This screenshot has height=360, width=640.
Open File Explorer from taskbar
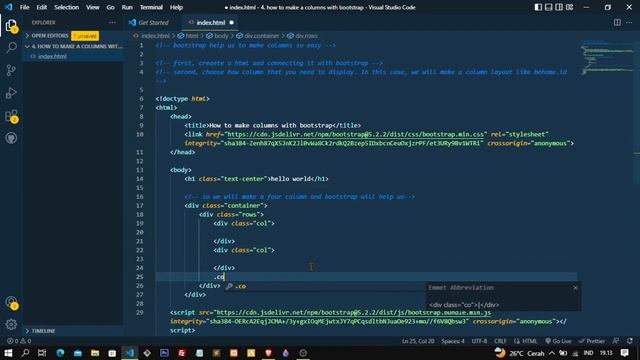[x=95, y=353]
